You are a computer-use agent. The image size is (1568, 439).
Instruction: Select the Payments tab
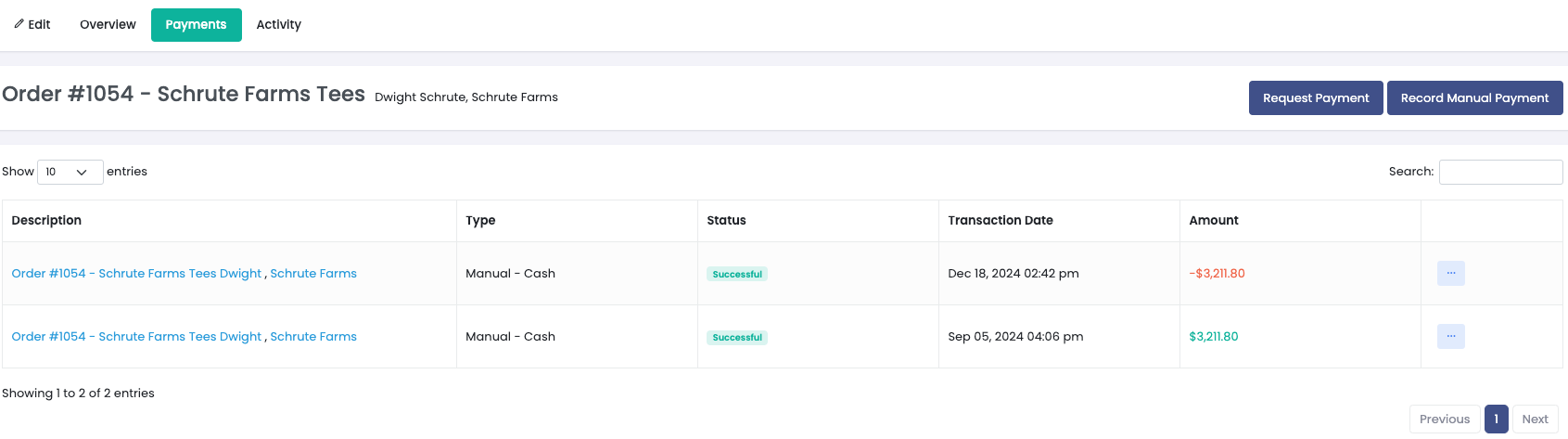pos(196,25)
